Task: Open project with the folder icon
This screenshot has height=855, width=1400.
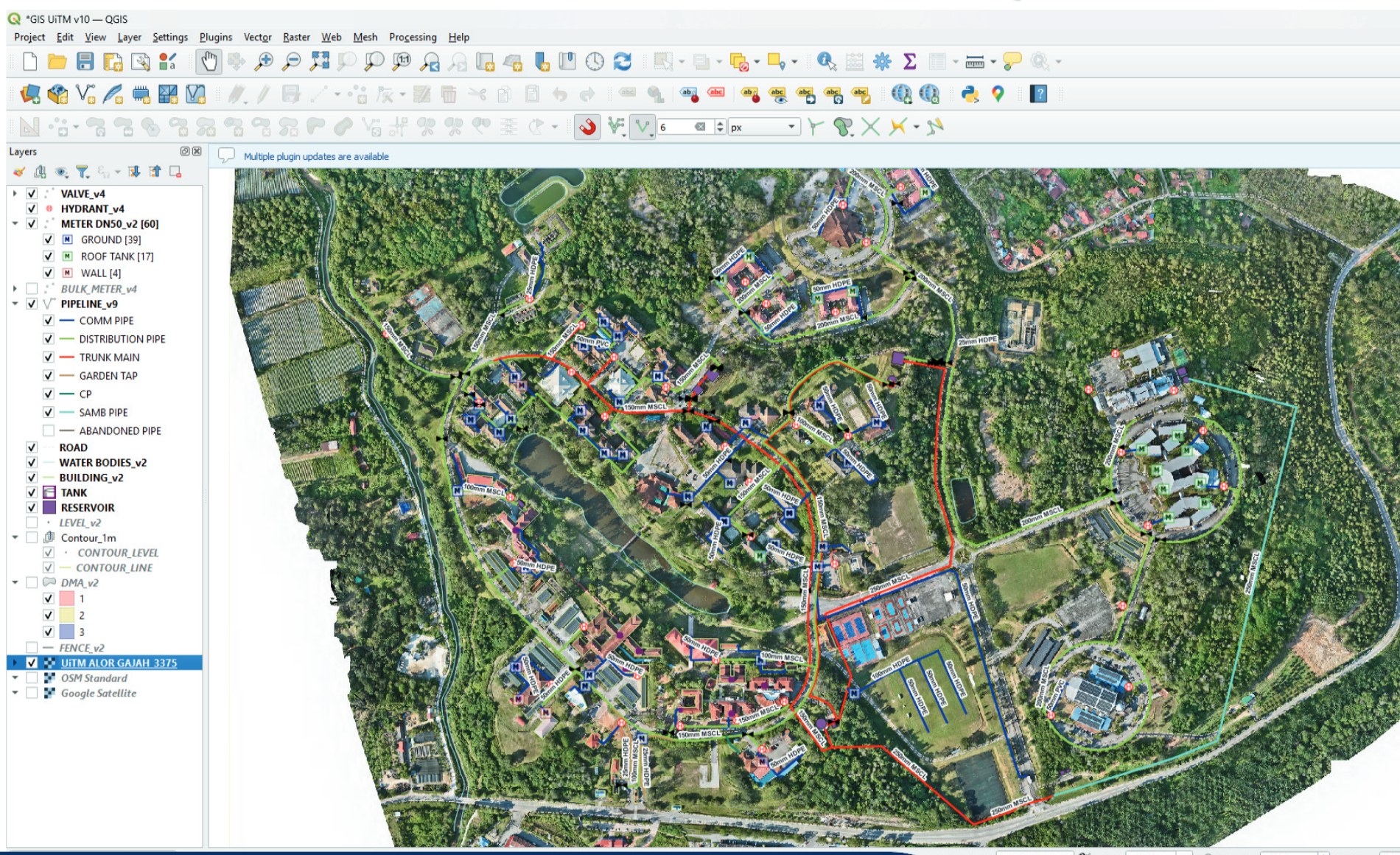Action: [x=57, y=62]
